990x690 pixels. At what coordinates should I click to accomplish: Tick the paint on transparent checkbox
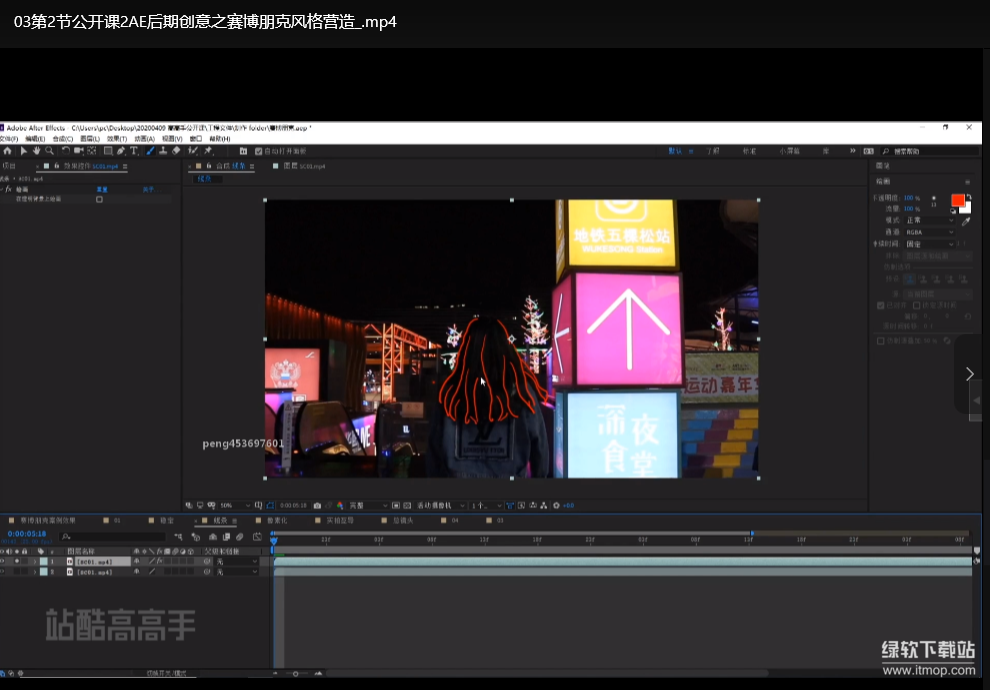click(x=99, y=199)
